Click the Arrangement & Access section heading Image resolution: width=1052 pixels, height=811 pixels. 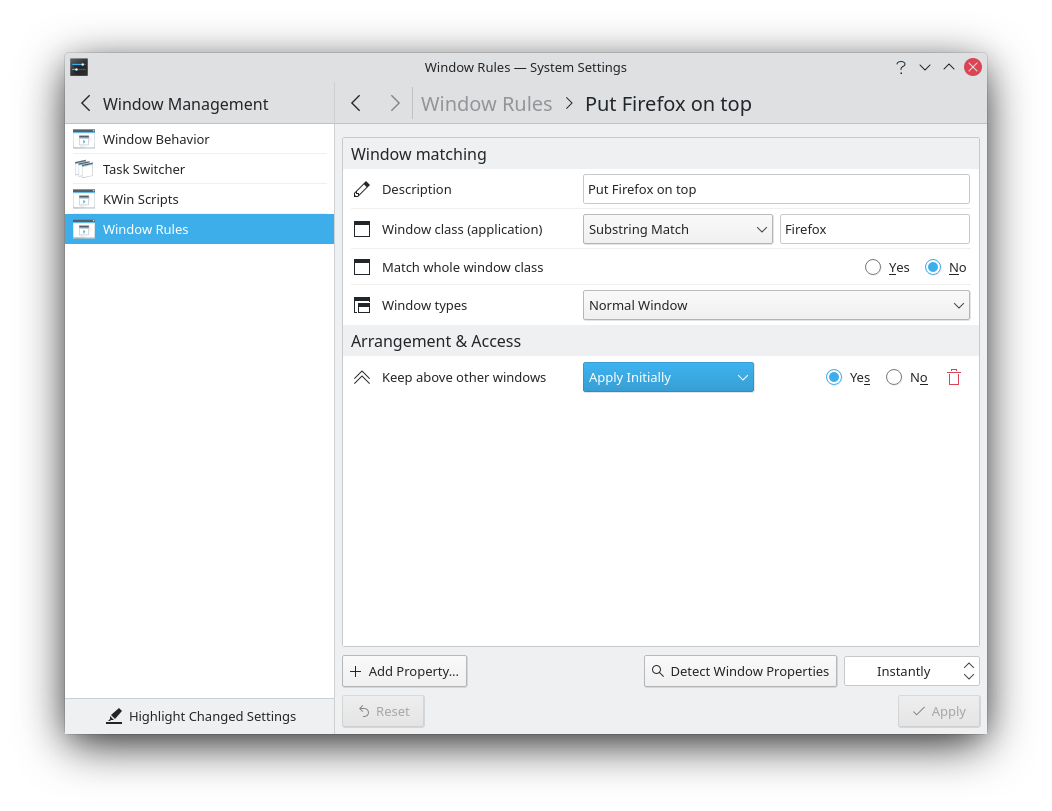tap(435, 341)
